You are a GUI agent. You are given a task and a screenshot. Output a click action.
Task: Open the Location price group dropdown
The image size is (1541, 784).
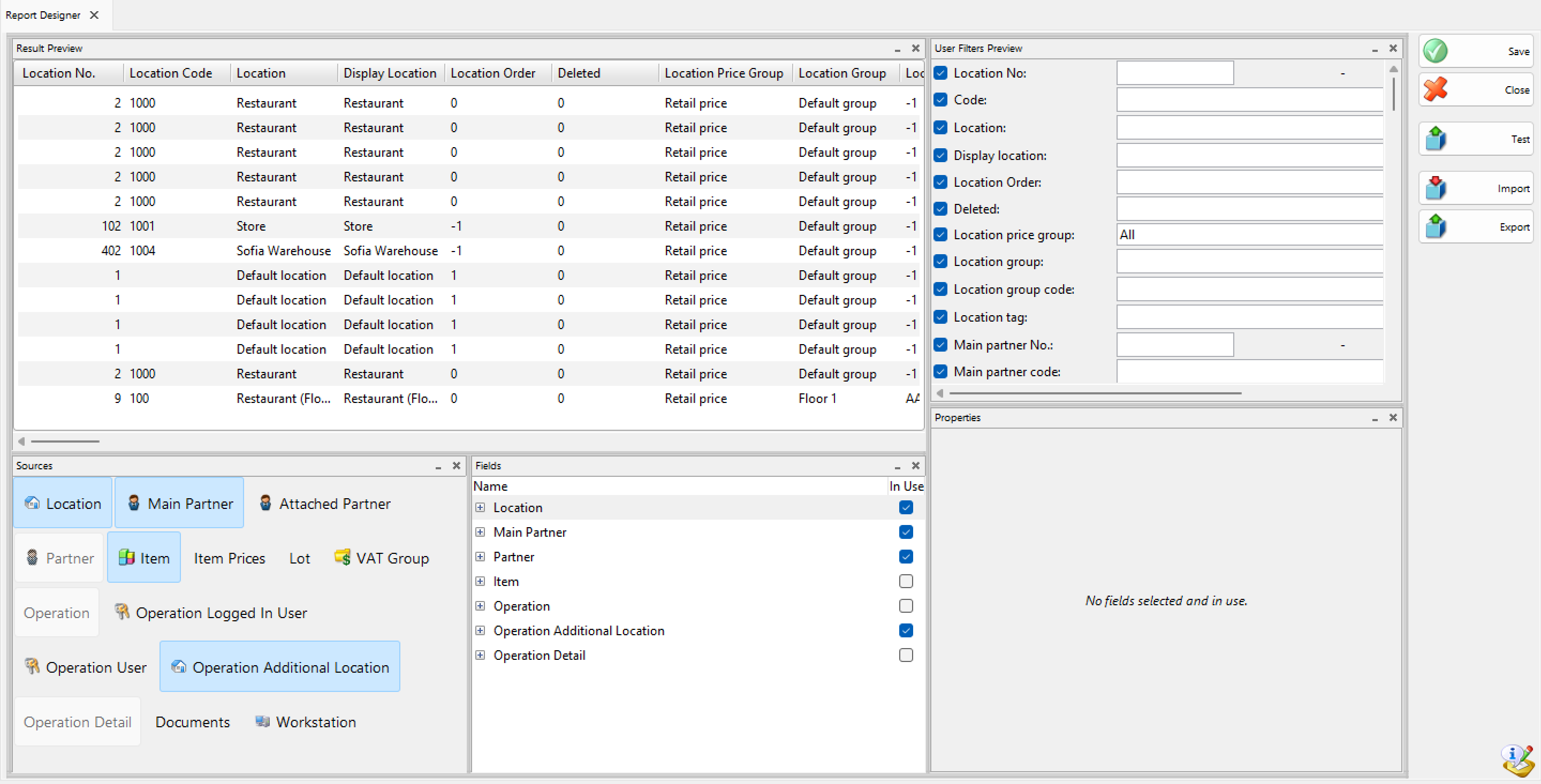tap(1249, 234)
